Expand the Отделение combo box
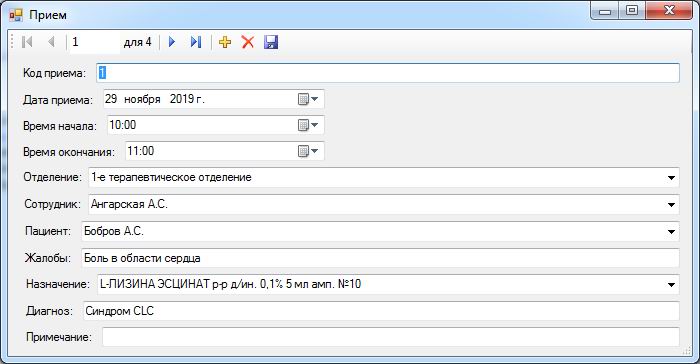Screen dimensions: 700x364 coord(671,178)
